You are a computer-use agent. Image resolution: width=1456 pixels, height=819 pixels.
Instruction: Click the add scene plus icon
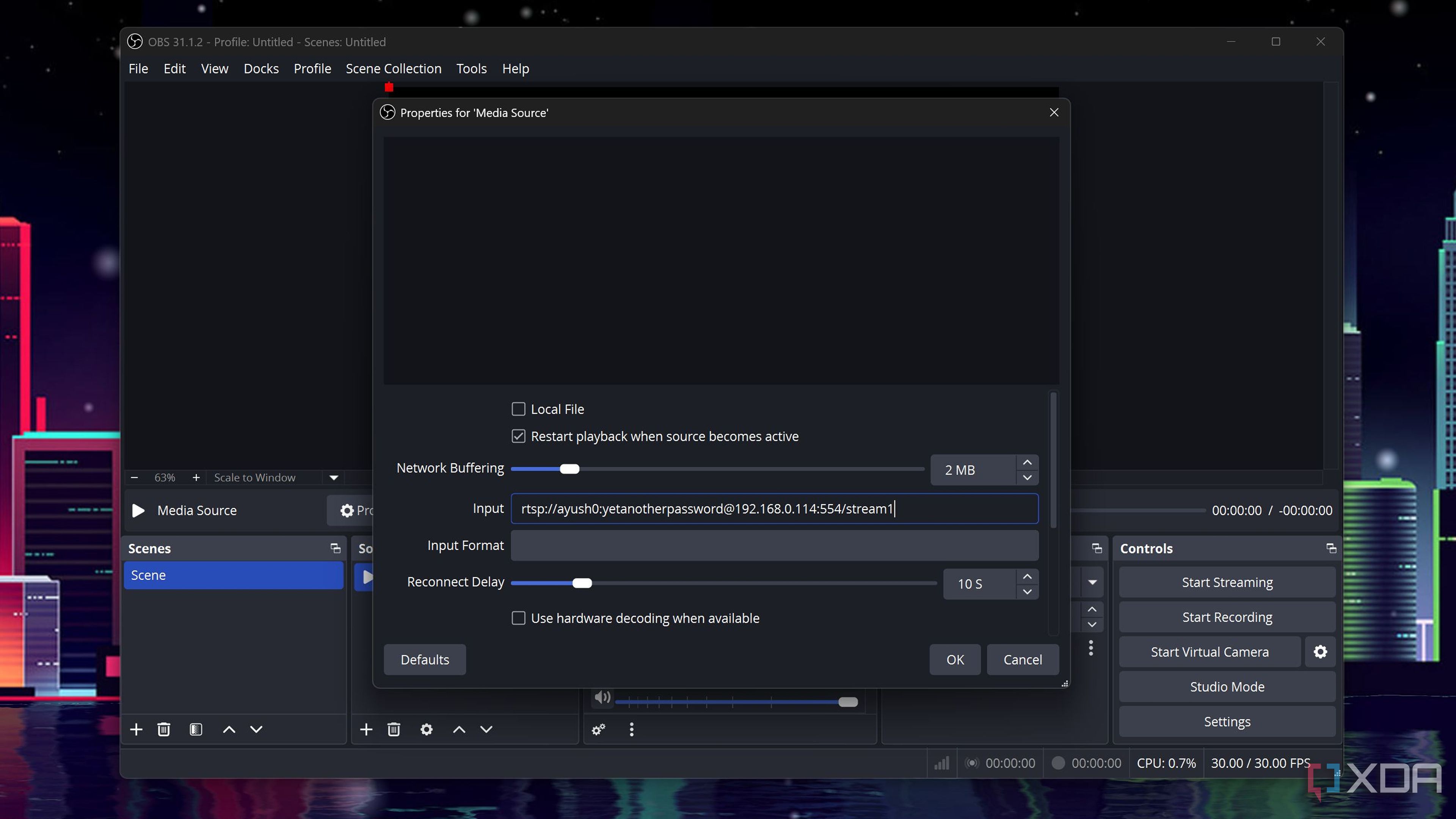coord(136,729)
